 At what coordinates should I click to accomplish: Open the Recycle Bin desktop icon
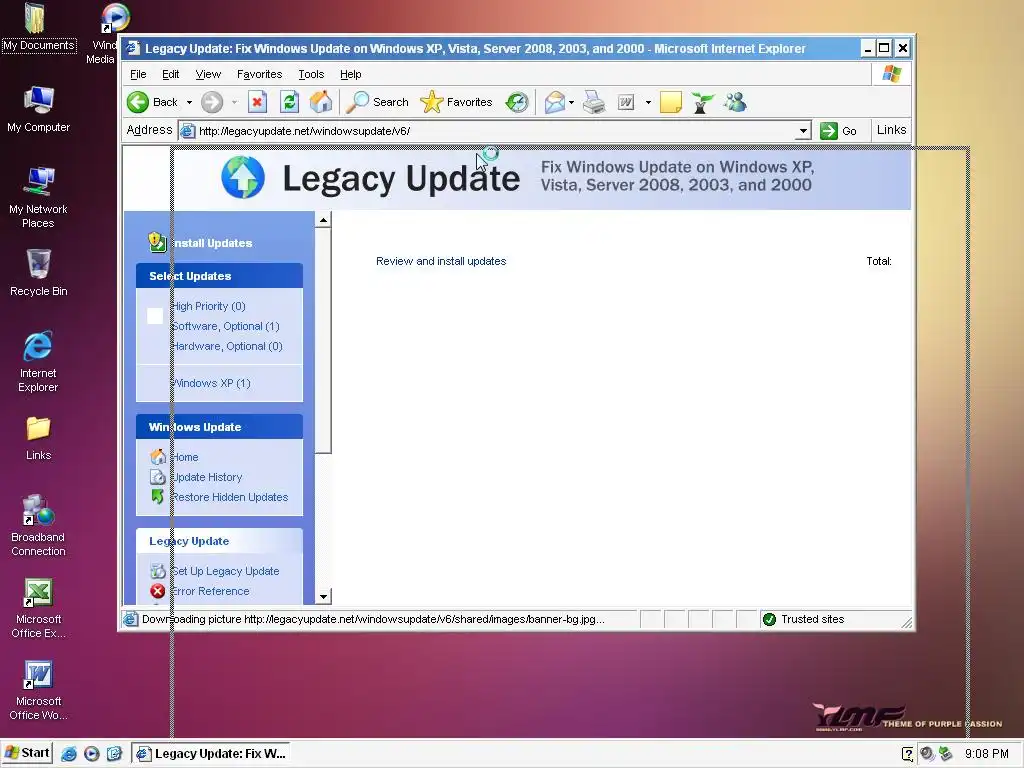(39, 273)
